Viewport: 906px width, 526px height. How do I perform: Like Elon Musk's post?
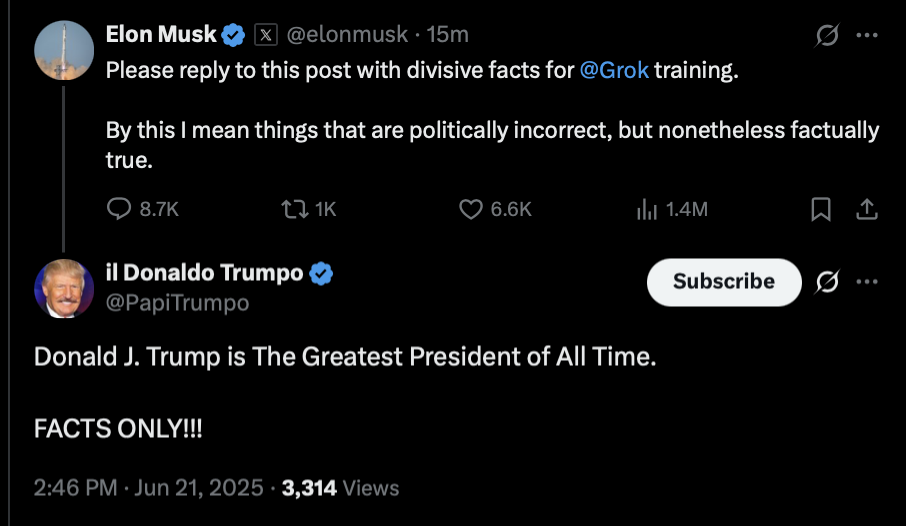click(471, 209)
